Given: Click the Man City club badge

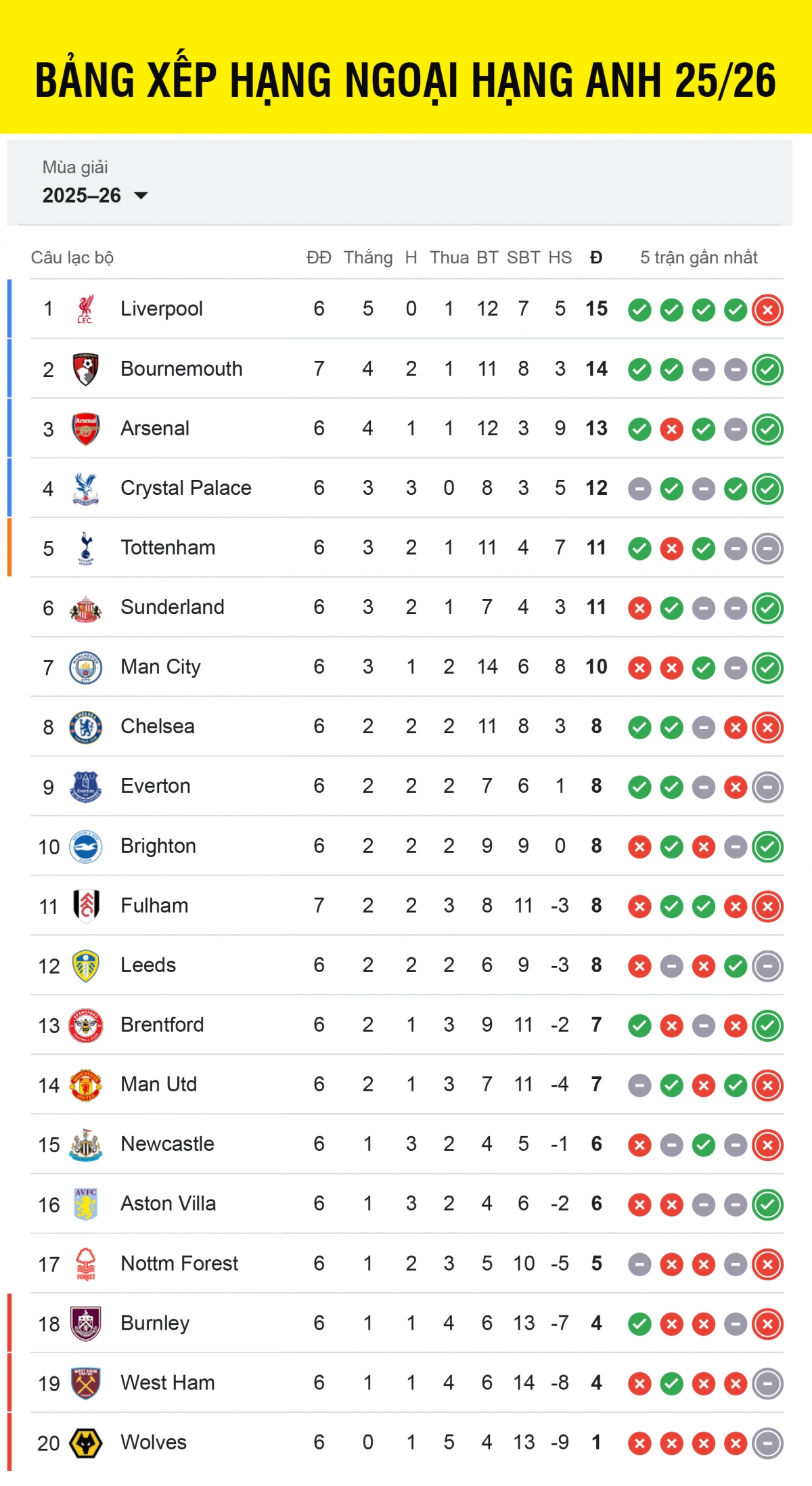Looking at the screenshot, I should [85, 668].
